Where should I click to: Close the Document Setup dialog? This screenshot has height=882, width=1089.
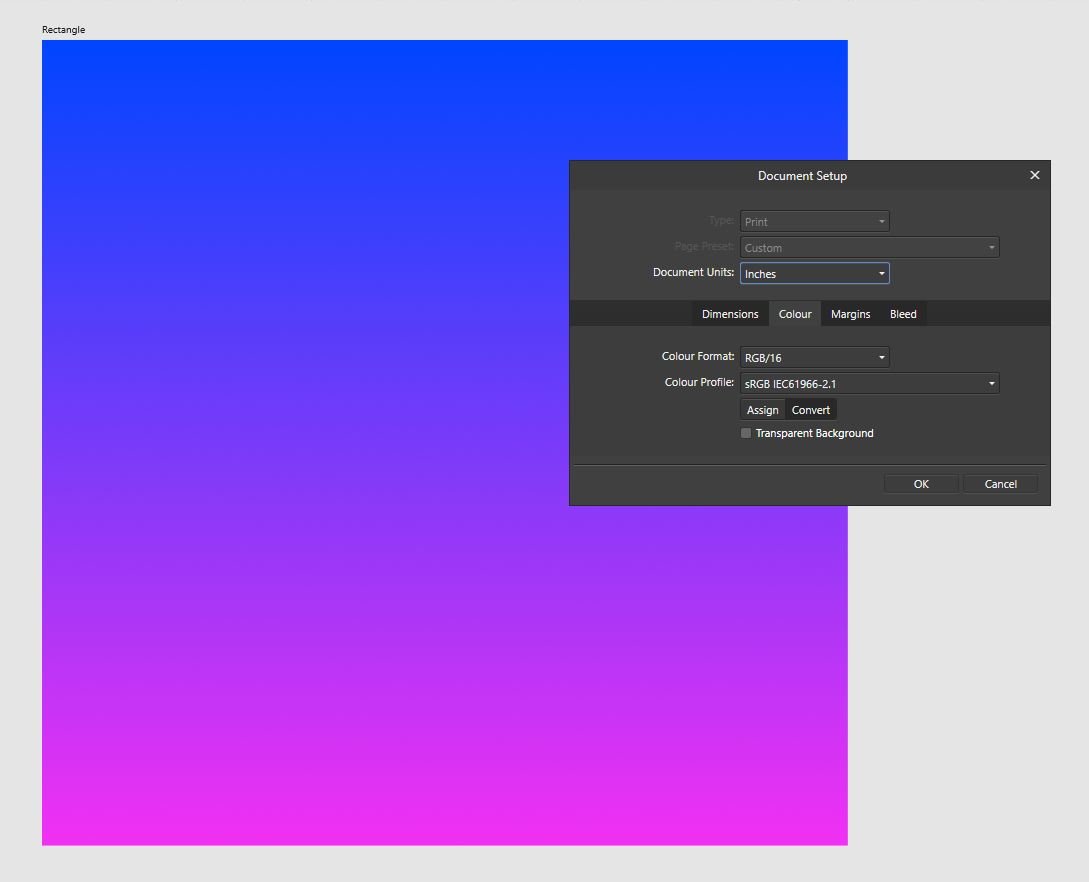1034,175
